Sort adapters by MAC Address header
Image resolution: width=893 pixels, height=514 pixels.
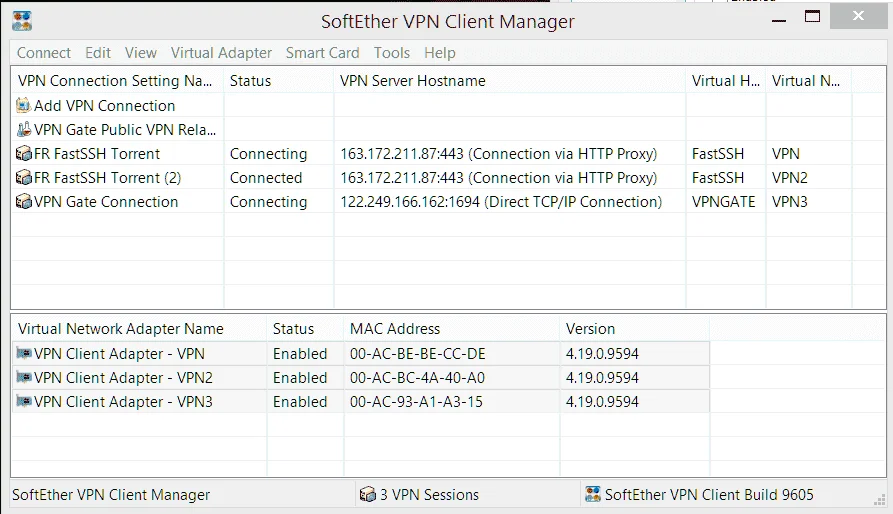452,328
